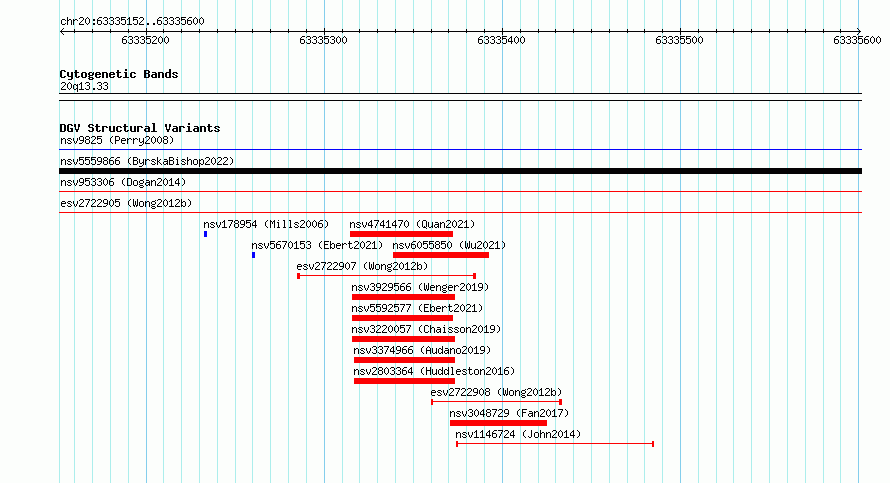
Task: Open nsv2803364 (Huddleston2016) label
Action: pyautogui.click(x=434, y=371)
